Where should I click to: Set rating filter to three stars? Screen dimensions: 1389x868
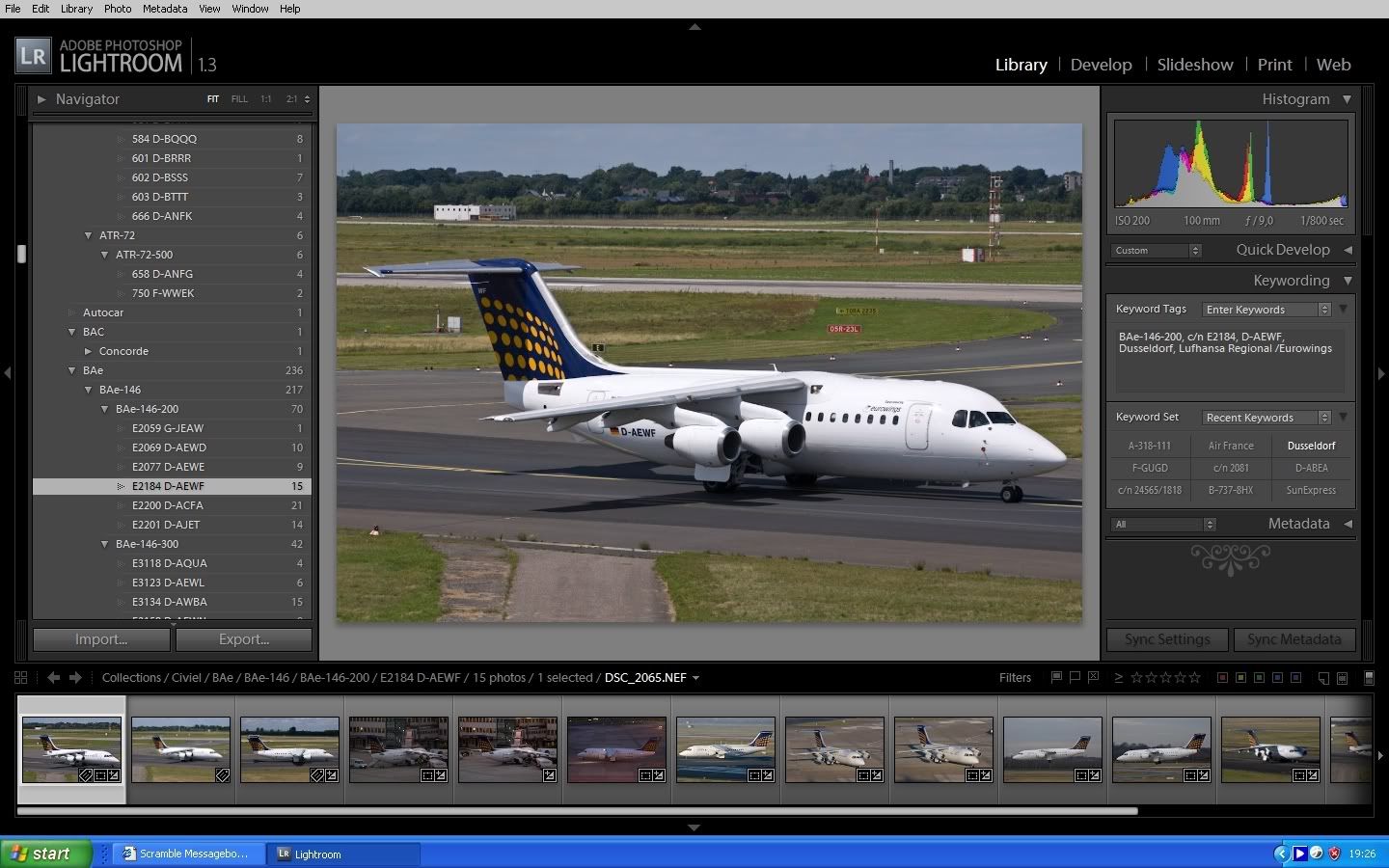tap(1165, 678)
